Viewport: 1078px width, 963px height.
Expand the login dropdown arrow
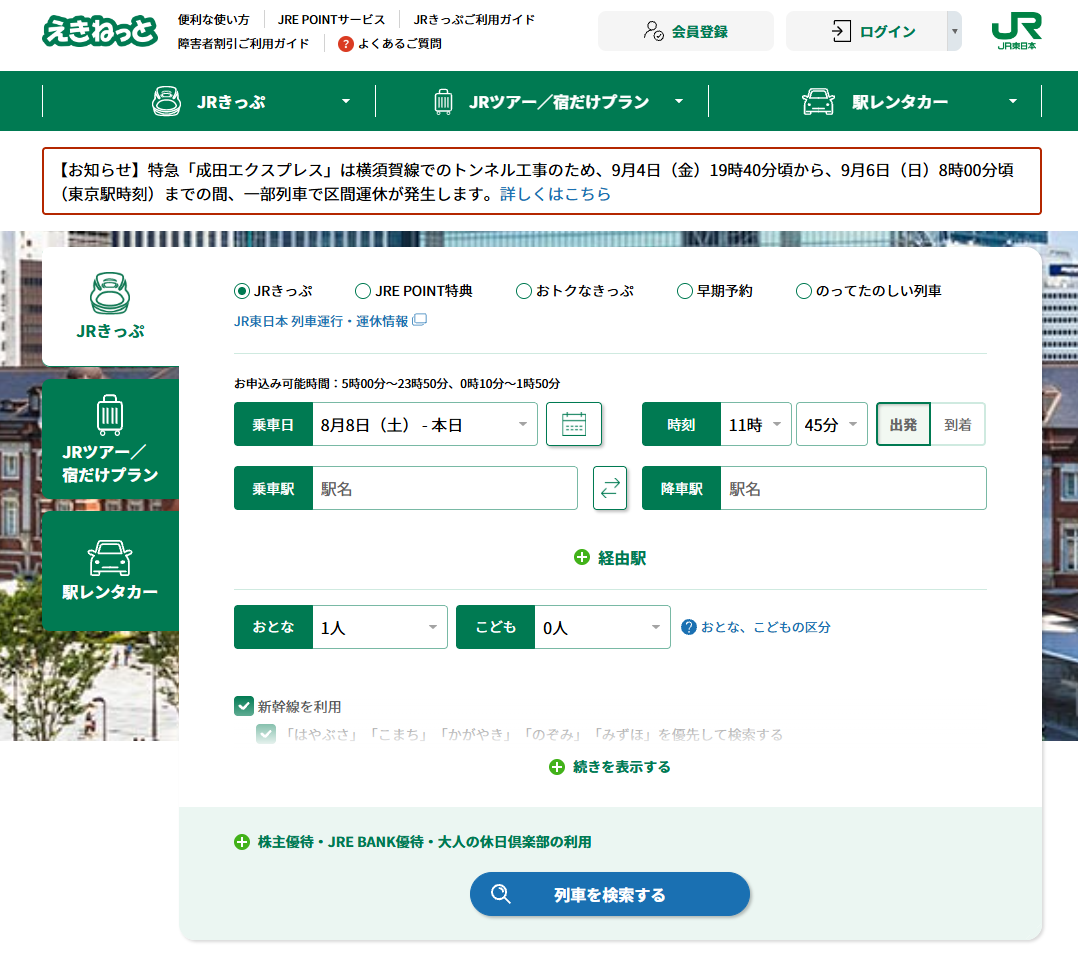pyautogui.click(x=954, y=31)
